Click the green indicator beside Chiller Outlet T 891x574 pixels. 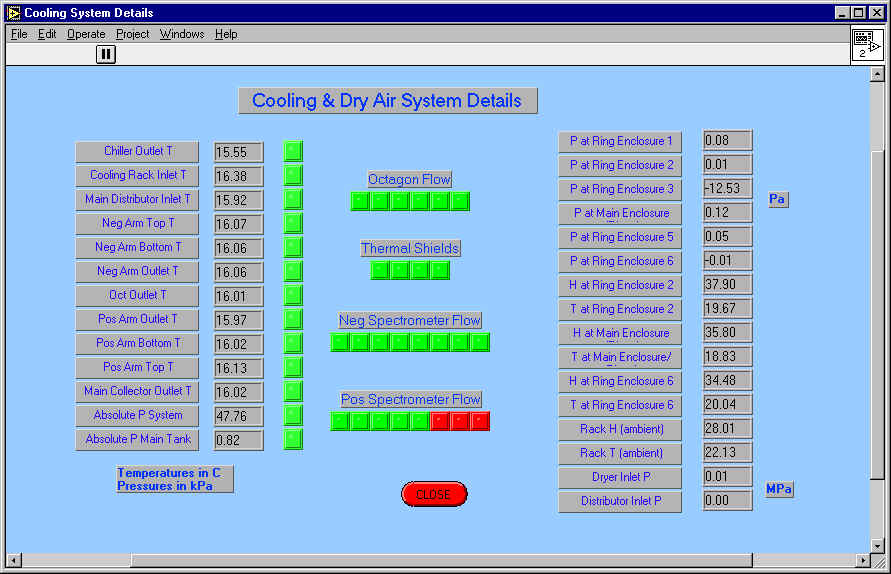[293, 151]
